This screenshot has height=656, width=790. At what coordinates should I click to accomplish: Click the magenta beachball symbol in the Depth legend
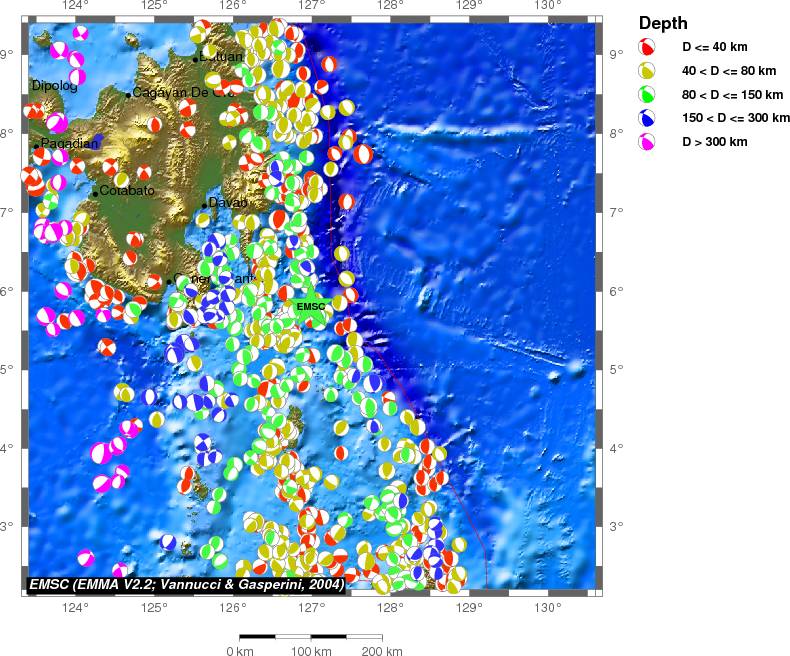click(x=648, y=143)
